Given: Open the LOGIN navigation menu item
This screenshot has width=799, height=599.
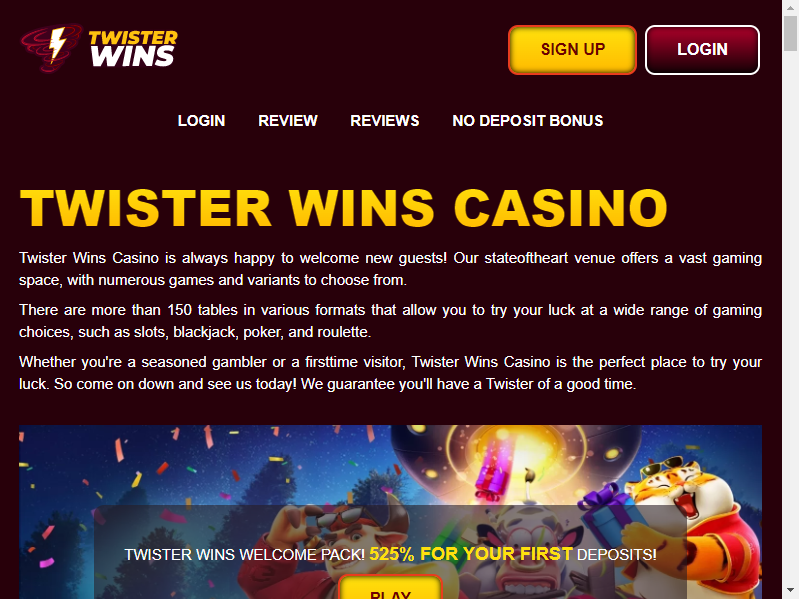Looking at the screenshot, I should point(201,121).
